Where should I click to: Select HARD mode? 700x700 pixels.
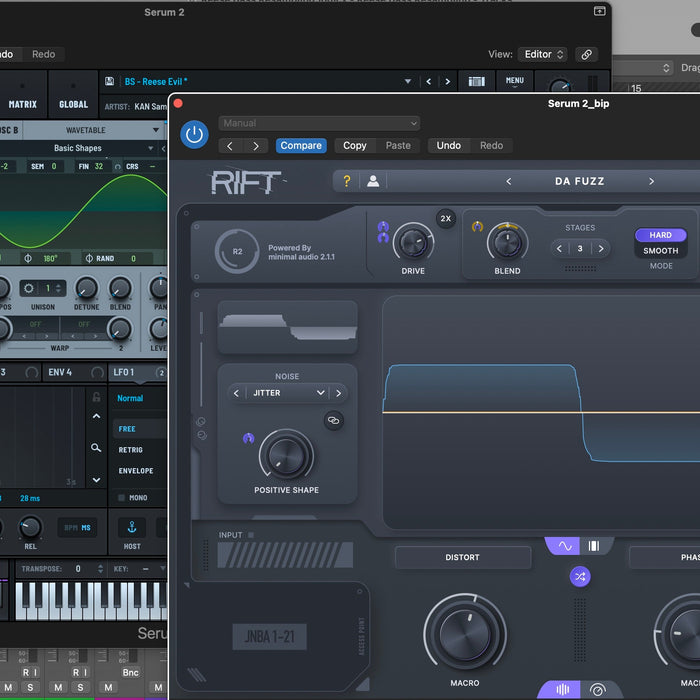pos(660,235)
